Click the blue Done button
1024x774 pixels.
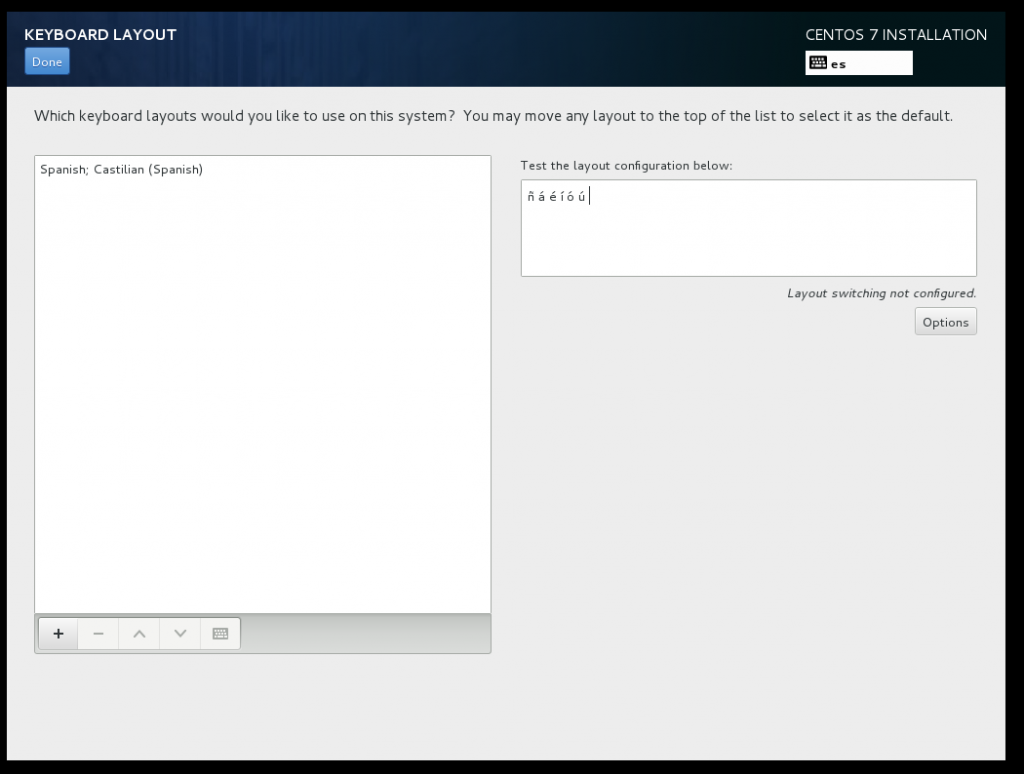click(46, 61)
